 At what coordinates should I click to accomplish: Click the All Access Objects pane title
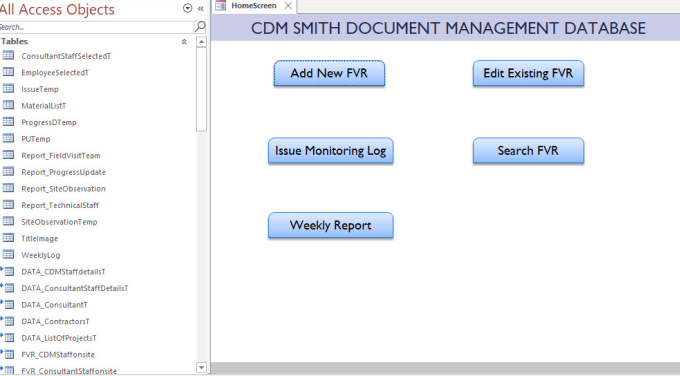click(57, 9)
